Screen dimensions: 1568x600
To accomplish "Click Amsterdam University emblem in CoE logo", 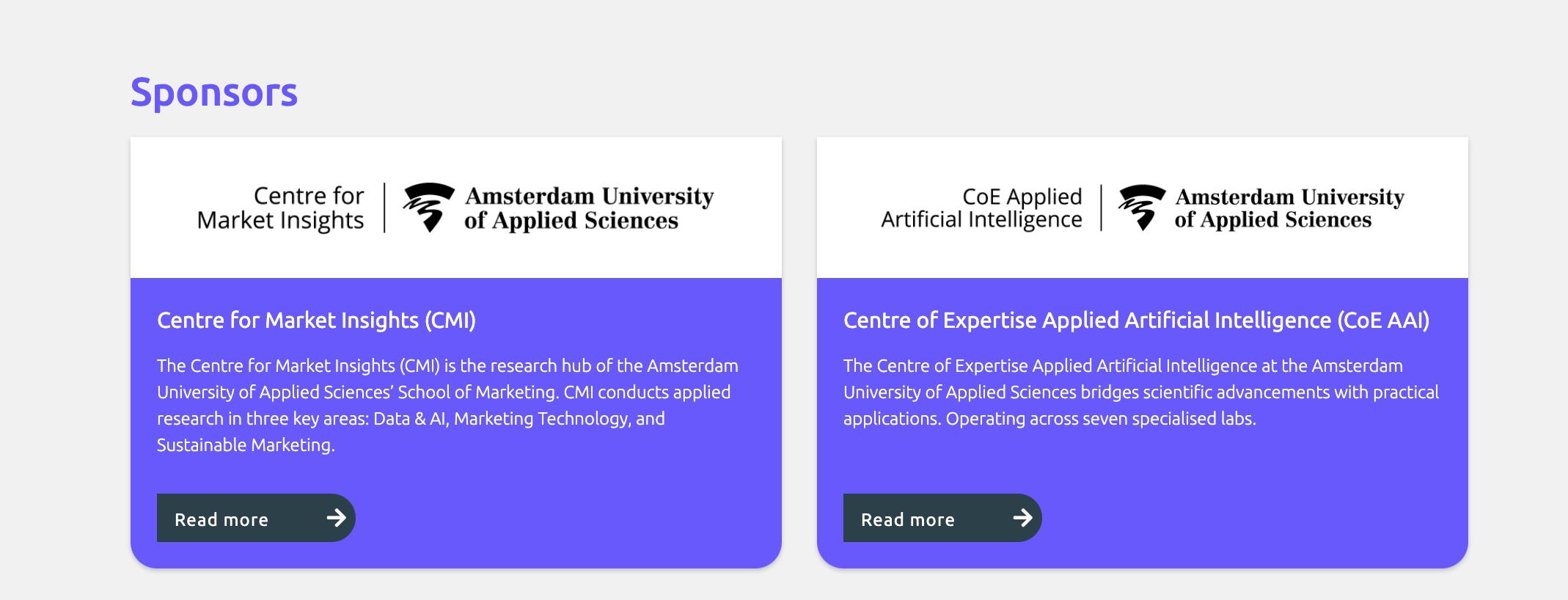I will (1142, 207).
